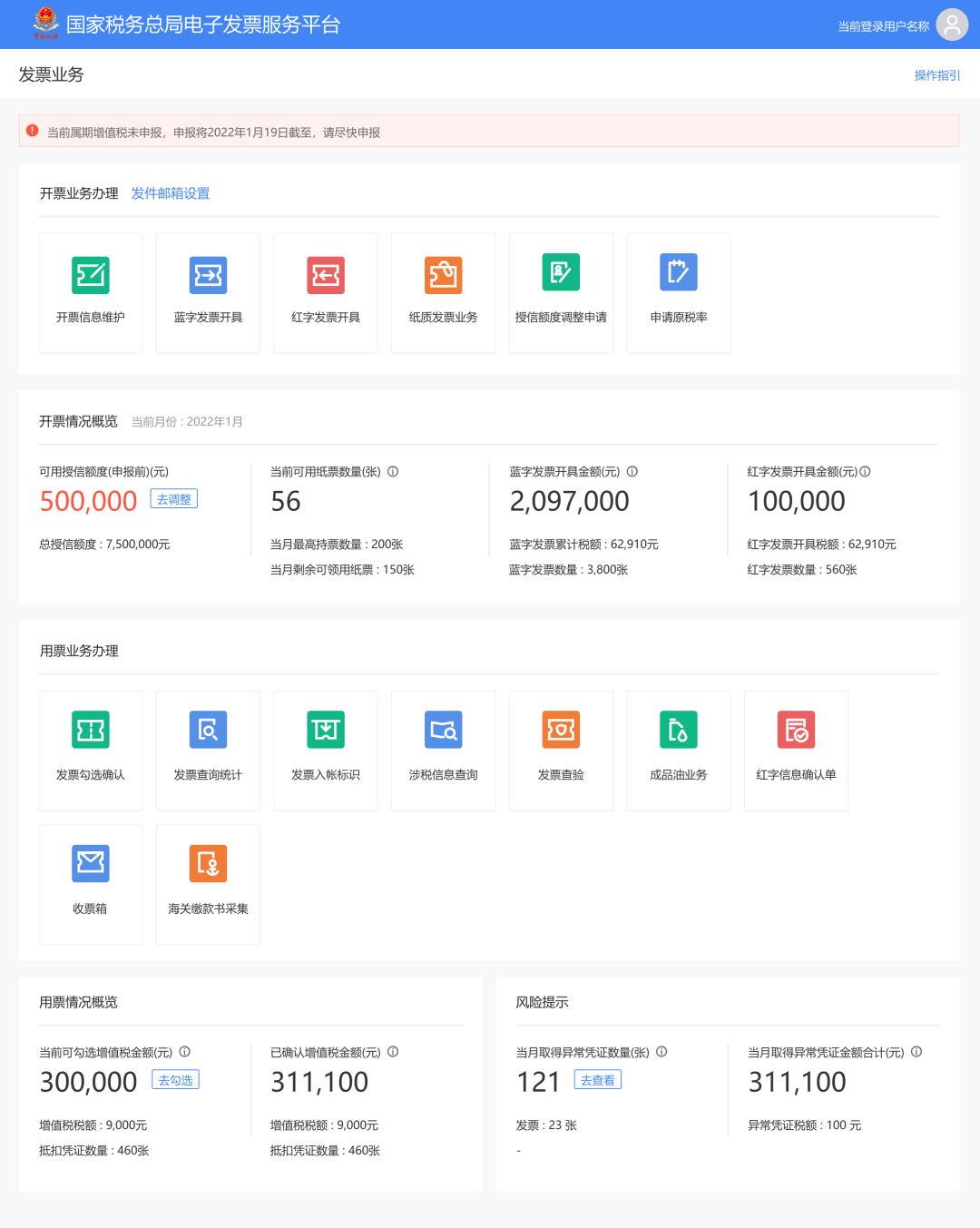Click info icon beside 蓝字发票开具金额(元)
This screenshot has width=980, height=1228.
632,471
